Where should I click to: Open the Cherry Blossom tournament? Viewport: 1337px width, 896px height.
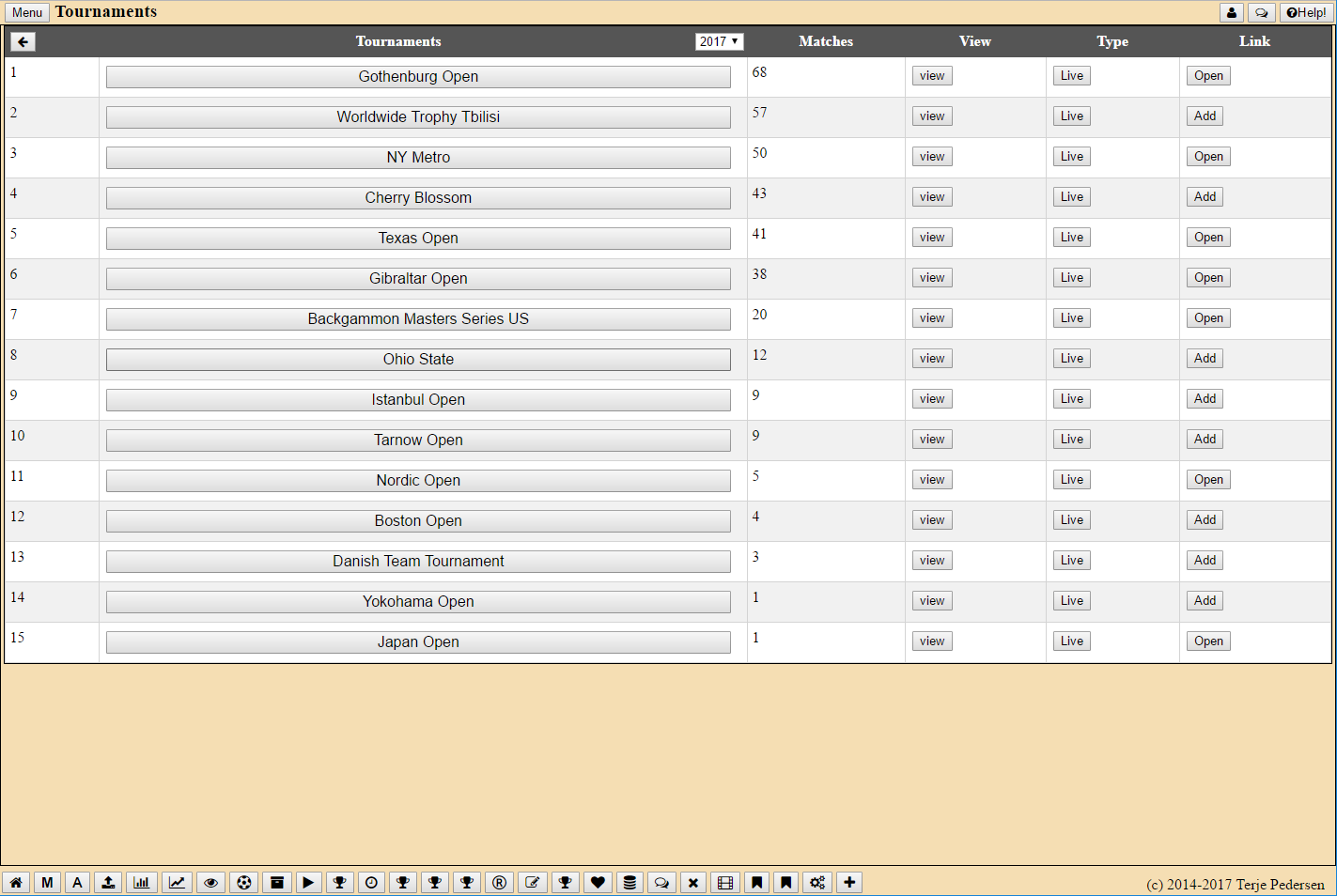(x=418, y=198)
